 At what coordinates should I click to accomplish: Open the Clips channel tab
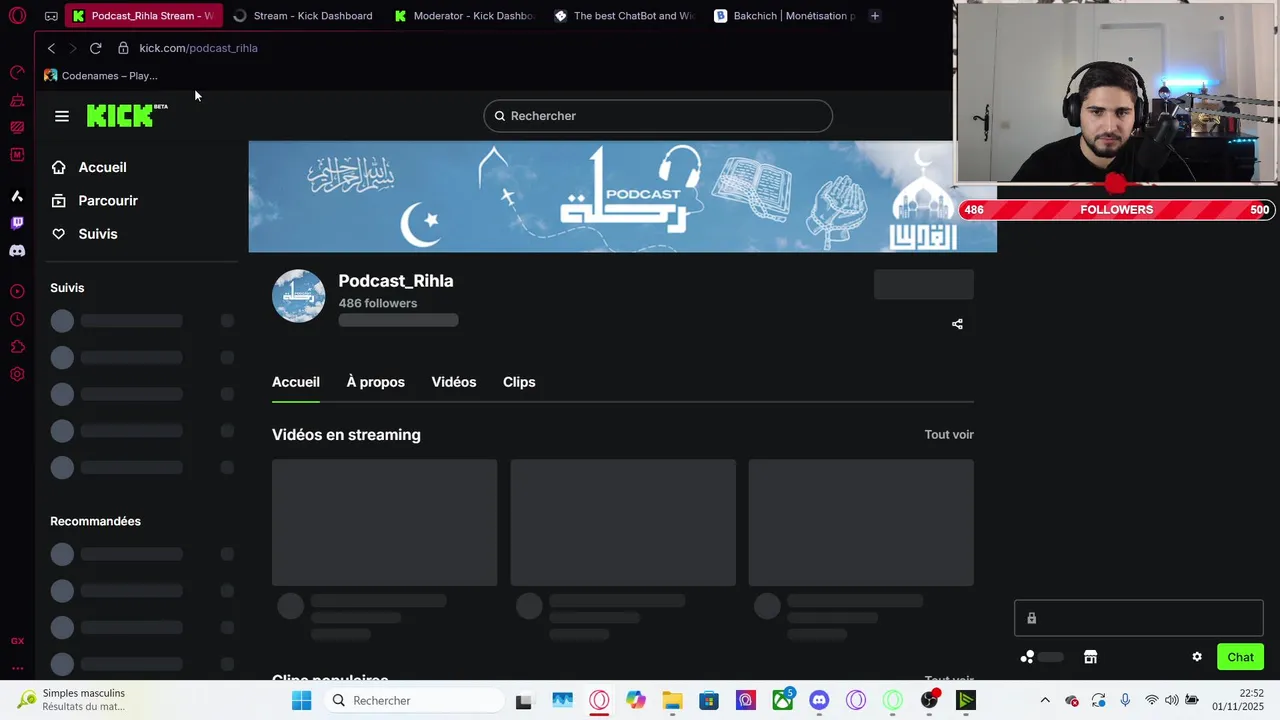coord(519,382)
